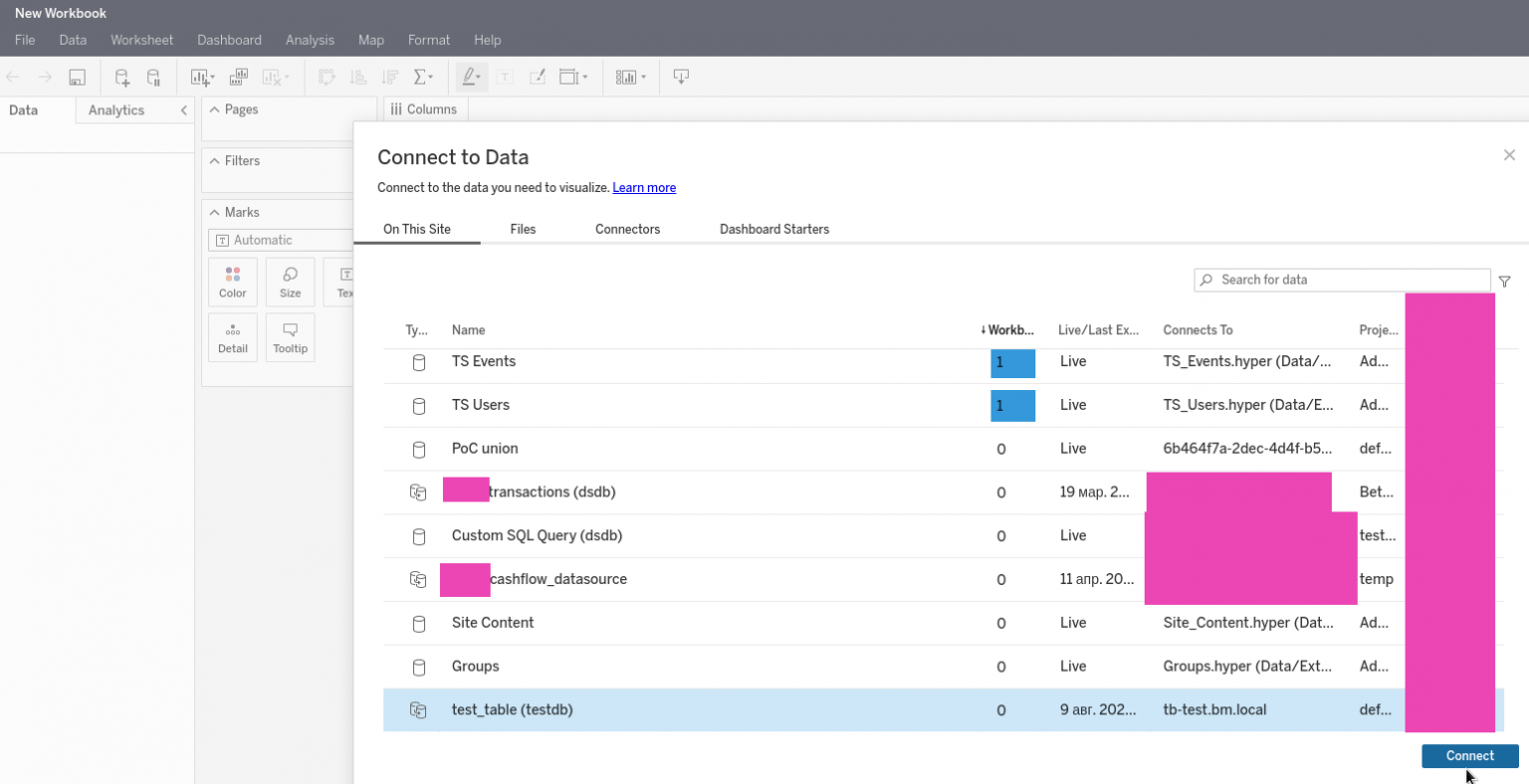Image resolution: width=1529 pixels, height=784 pixels.
Task: Toggle mark labels with the T icon
Action: (x=505, y=77)
